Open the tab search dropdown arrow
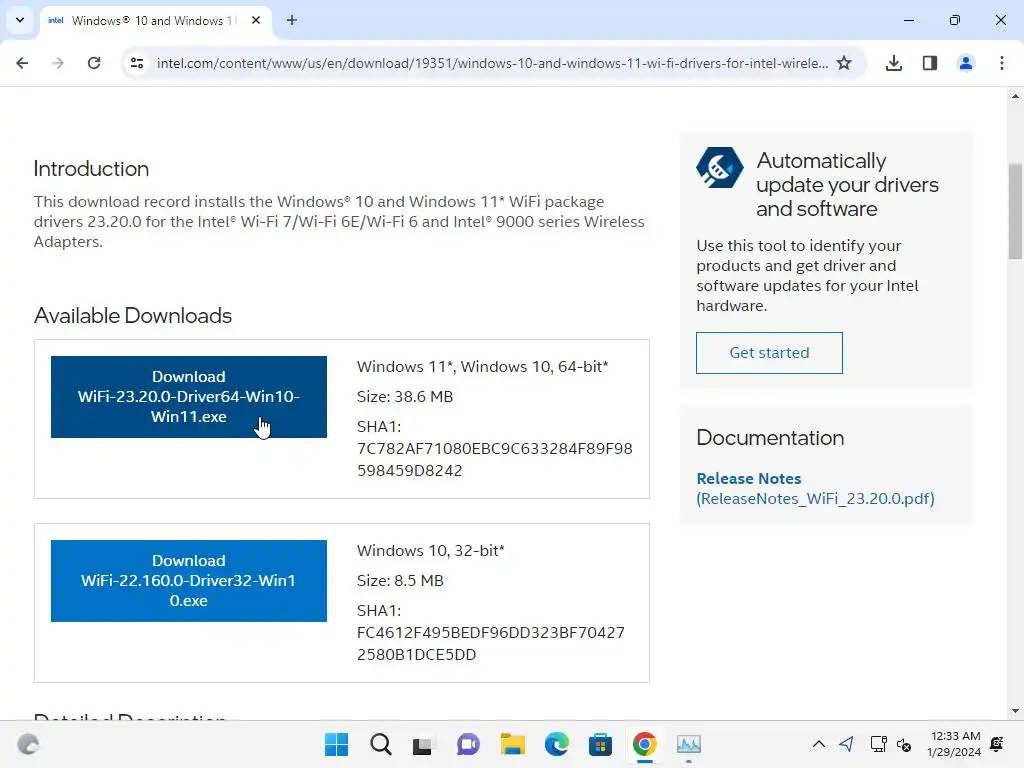The width and height of the screenshot is (1024, 768). click(20, 20)
